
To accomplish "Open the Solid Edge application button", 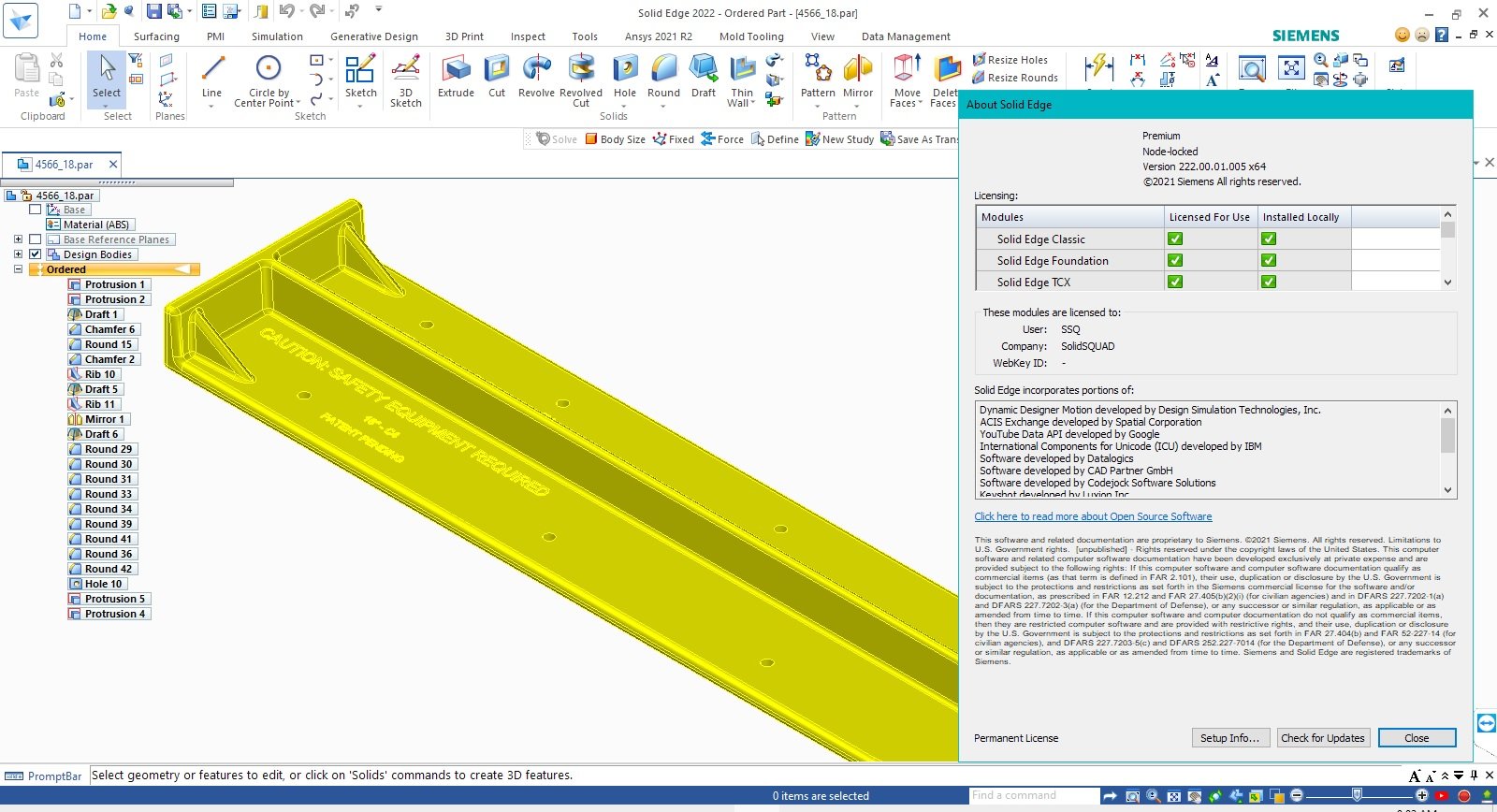I will pyautogui.click(x=20, y=21).
